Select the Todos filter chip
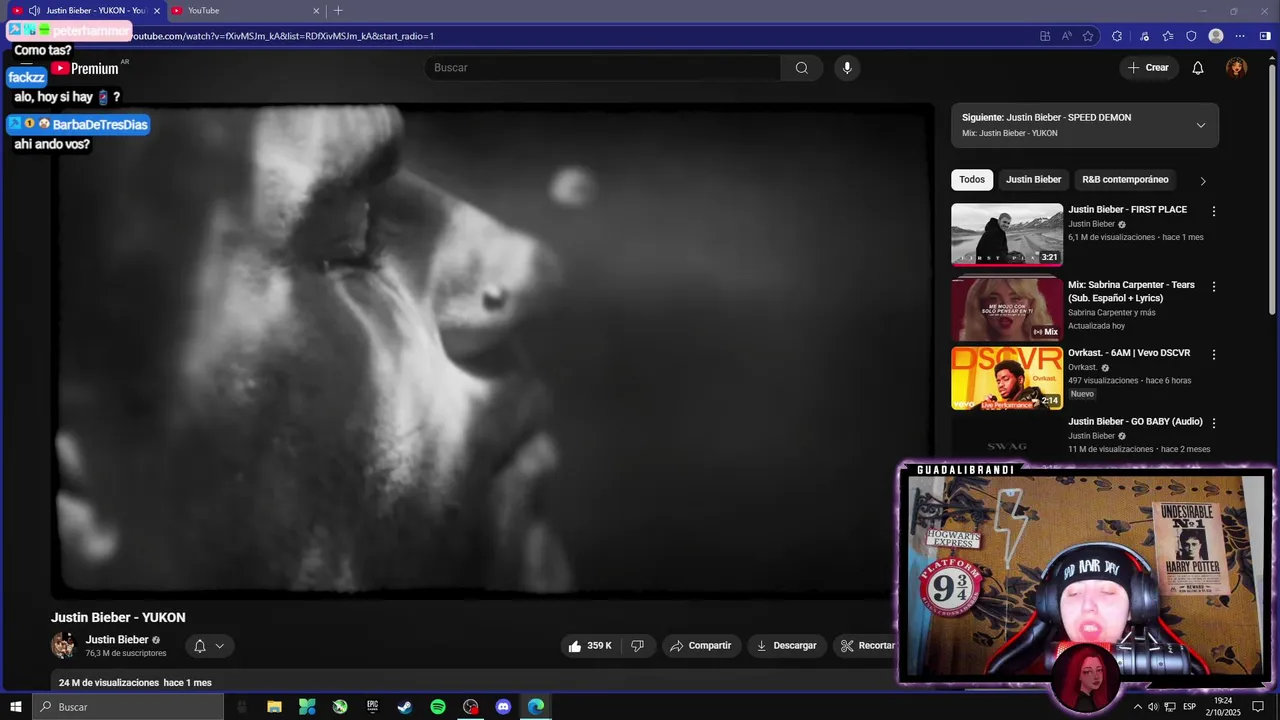1280x720 pixels. click(x=972, y=180)
